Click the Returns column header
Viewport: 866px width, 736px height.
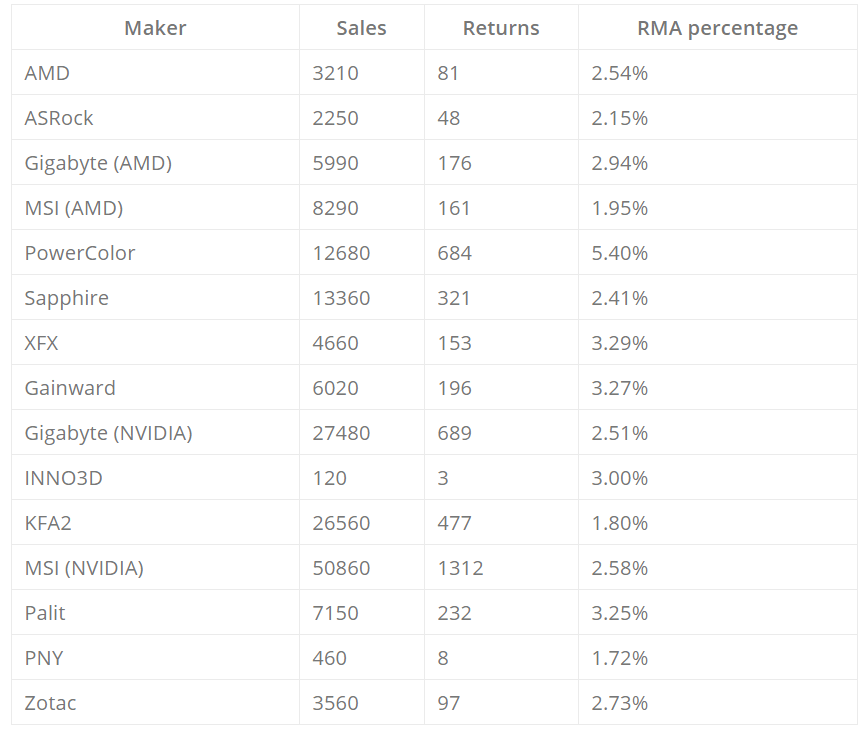pyautogui.click(x=501, y=28)
